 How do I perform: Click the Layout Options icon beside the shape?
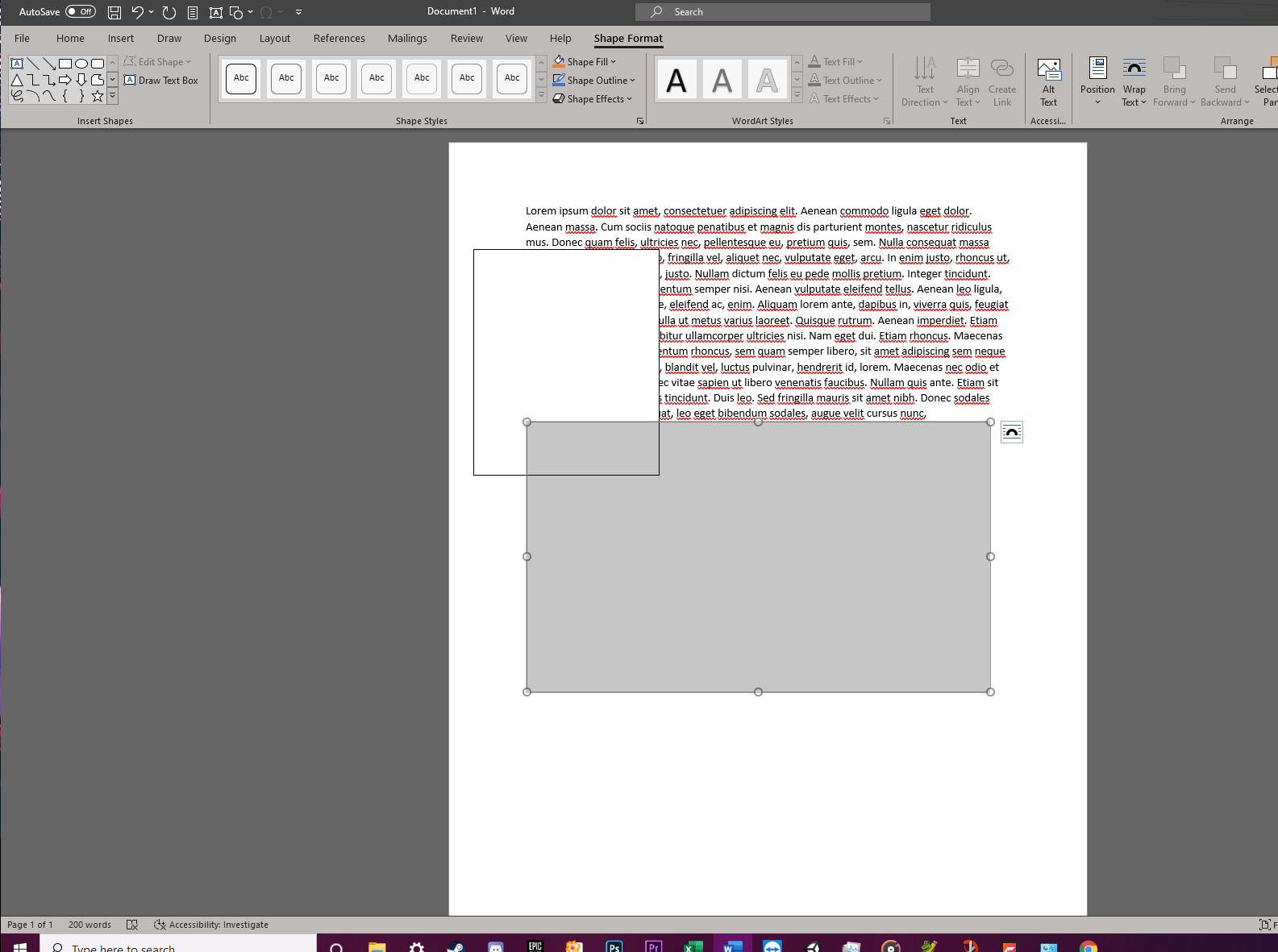pyautogui.click(x=1012, y=432)
